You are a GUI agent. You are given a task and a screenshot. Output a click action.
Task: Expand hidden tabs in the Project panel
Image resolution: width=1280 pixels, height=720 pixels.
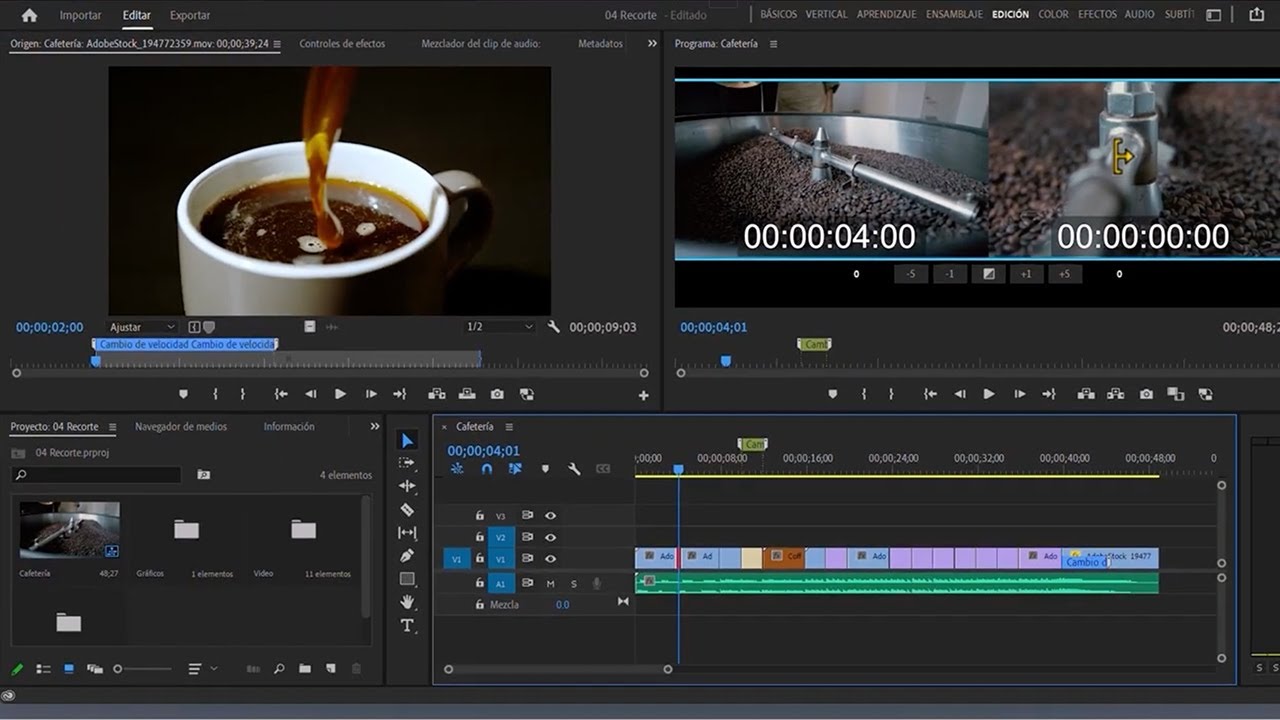375,426
